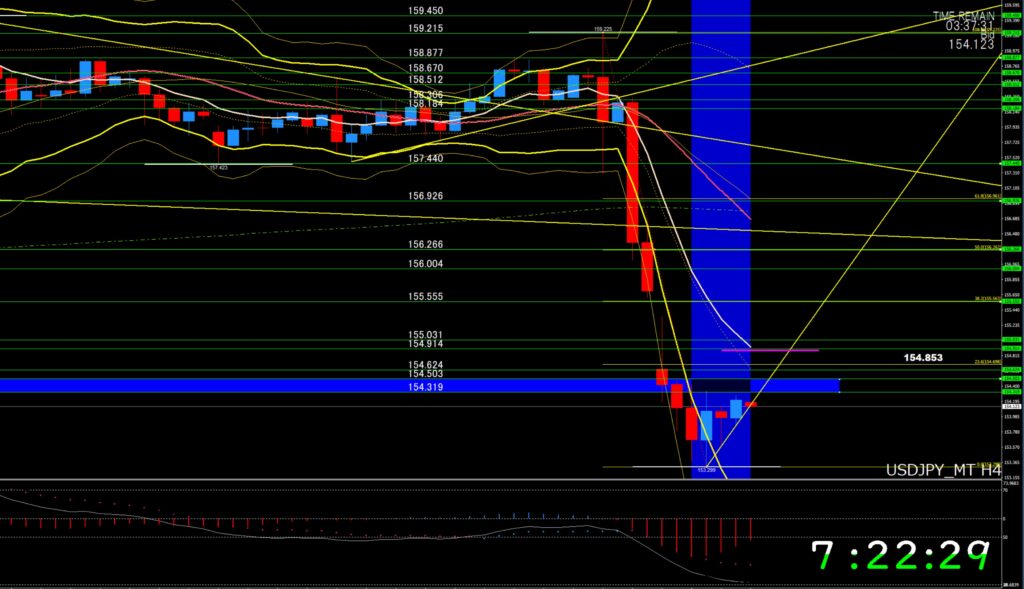Click the 159.225 swing high marker
Screen dimensions: 1024x589
pos(602,30)
